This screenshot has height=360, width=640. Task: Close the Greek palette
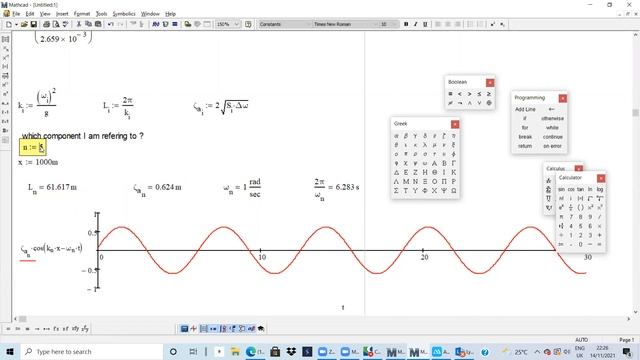click(x=455, y=124)
